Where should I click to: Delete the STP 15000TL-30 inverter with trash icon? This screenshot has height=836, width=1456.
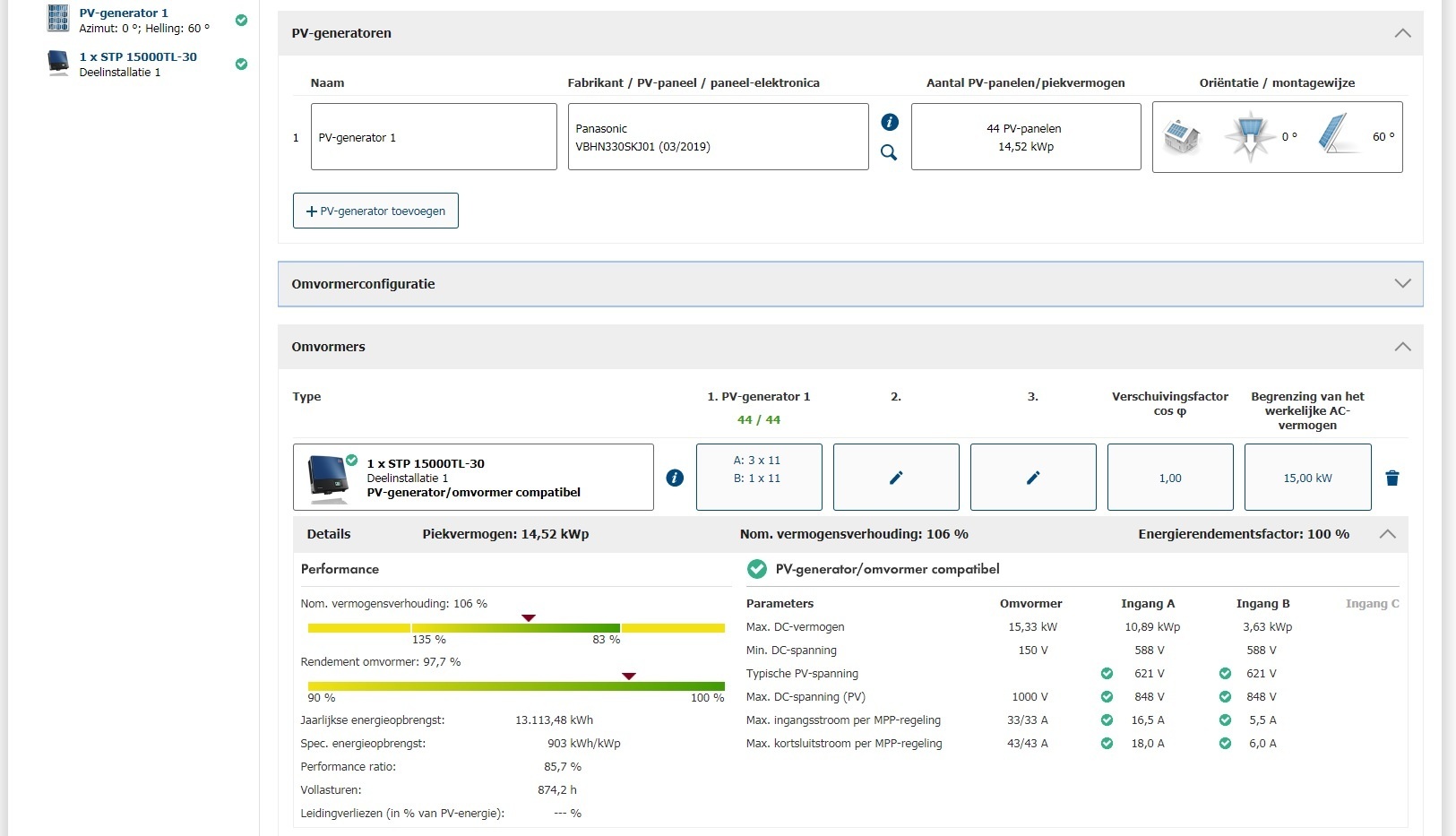tap(1391, 478)
